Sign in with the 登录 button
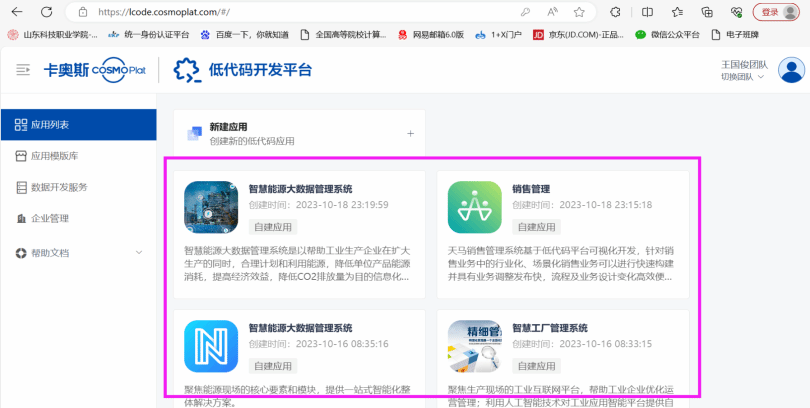 tap(776, 12)
